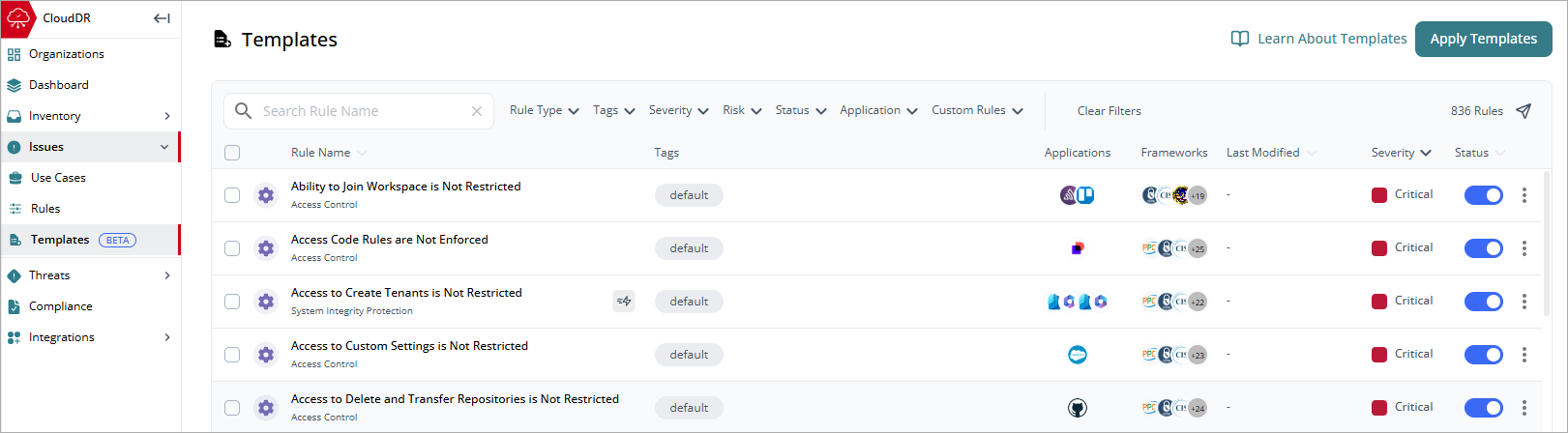
Task: Click the Threats shield icon
Action: point(14,275)
